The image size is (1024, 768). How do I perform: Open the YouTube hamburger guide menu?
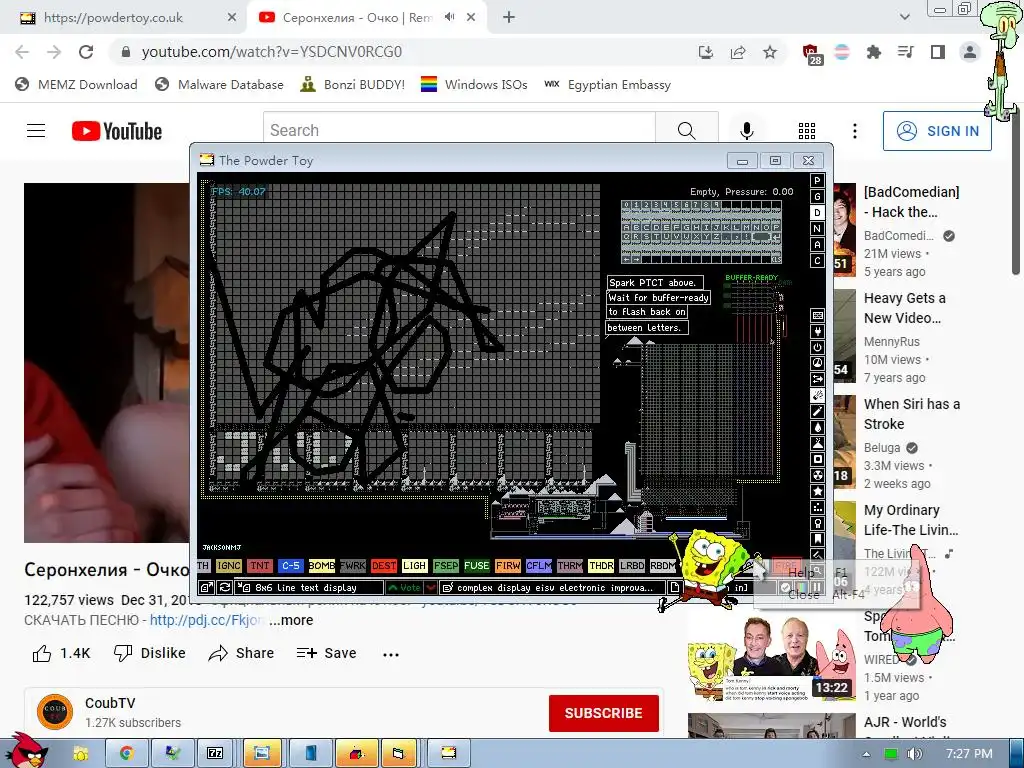(36, 131)
